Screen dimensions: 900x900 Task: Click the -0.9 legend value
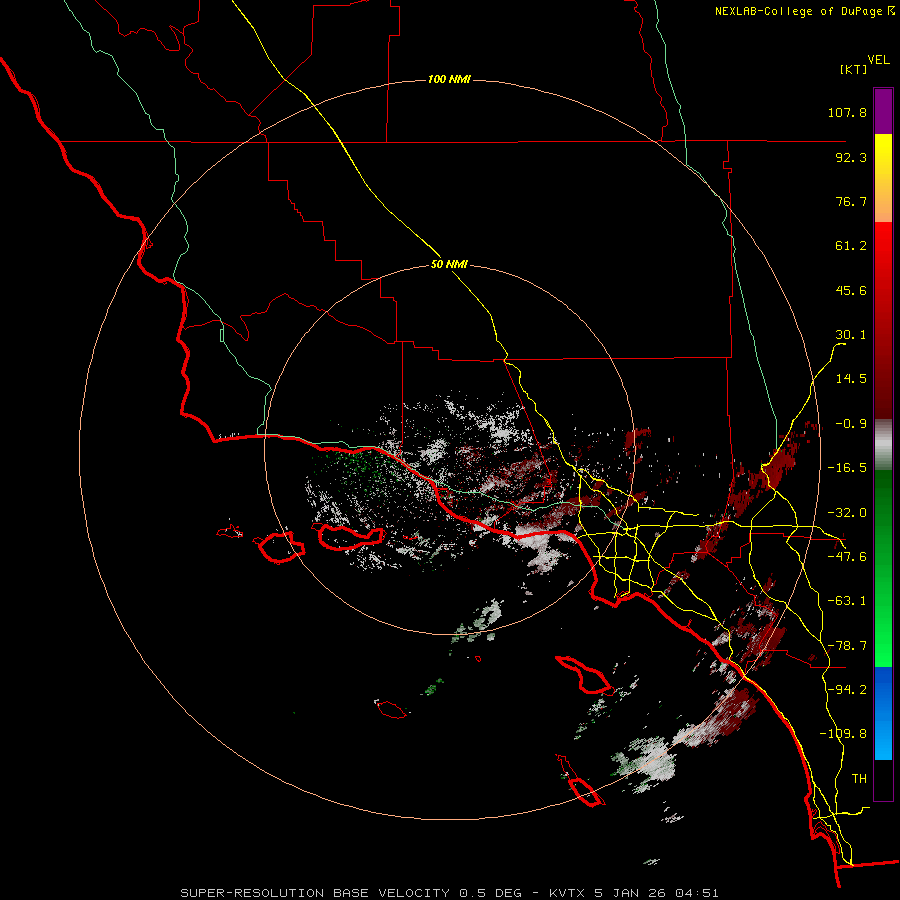(x=851, y=424)
